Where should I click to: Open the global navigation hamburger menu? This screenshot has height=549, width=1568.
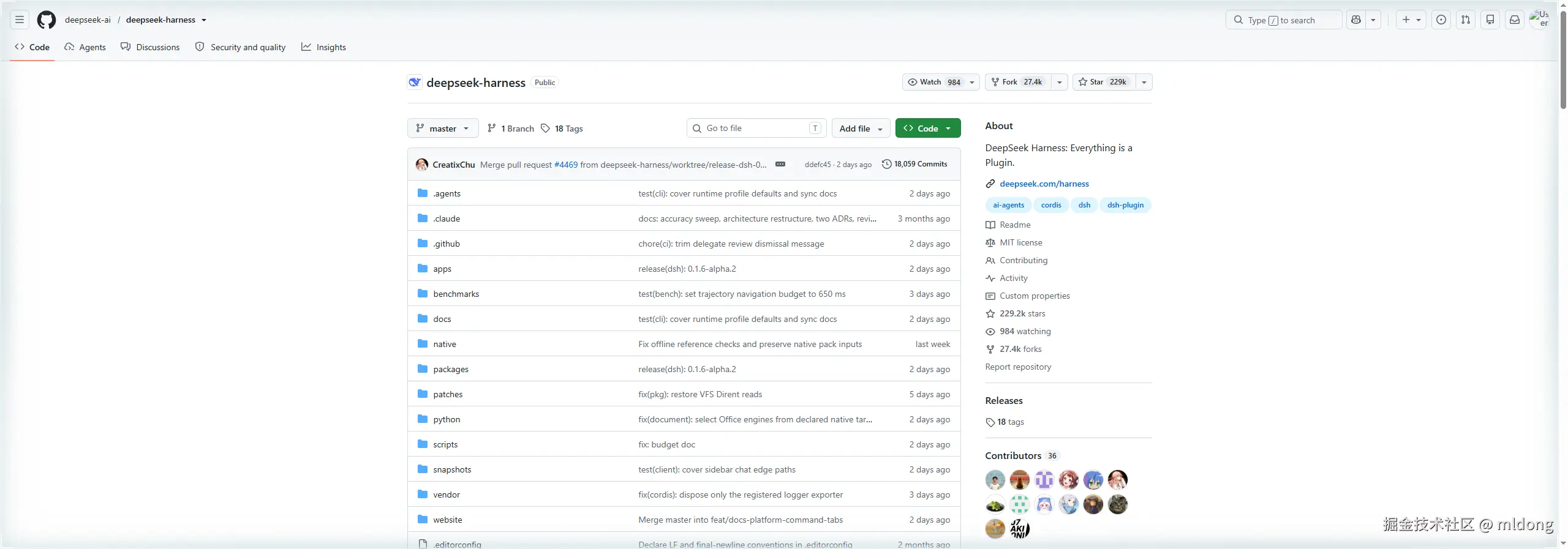click(x=20, y=20)
